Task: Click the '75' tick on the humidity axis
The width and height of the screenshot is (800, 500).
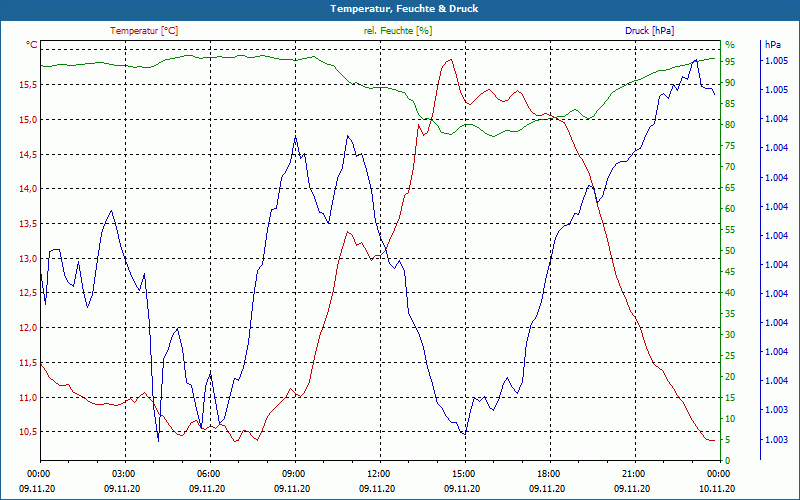Action: (730, 146)
